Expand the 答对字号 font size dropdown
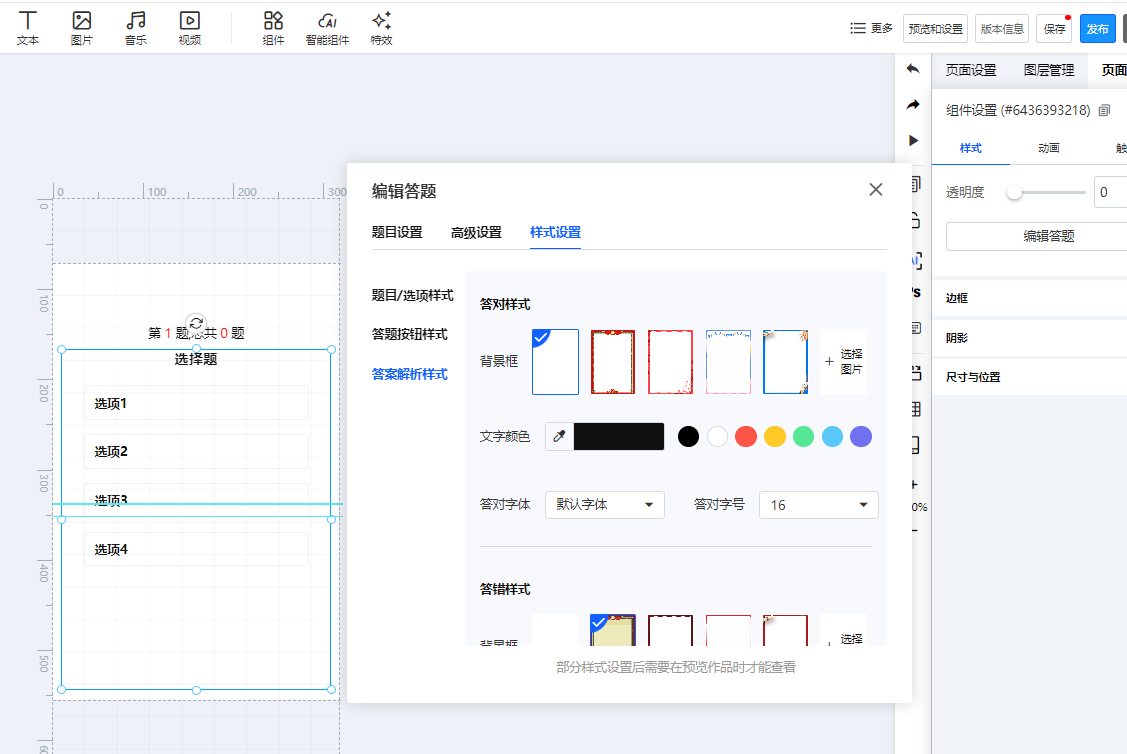The width and height of the screenshot is (1127, 754). pos(818,505)
